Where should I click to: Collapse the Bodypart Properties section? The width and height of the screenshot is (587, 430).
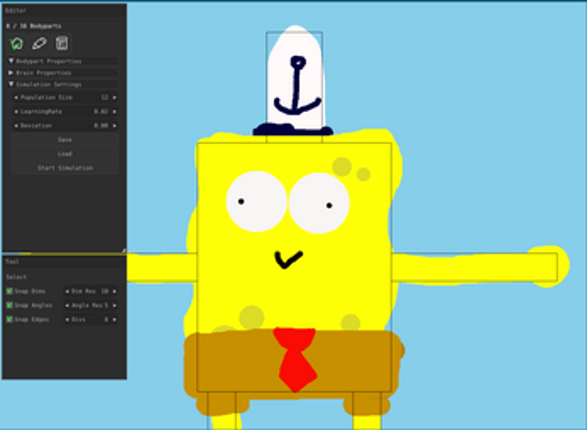point(62,61)
